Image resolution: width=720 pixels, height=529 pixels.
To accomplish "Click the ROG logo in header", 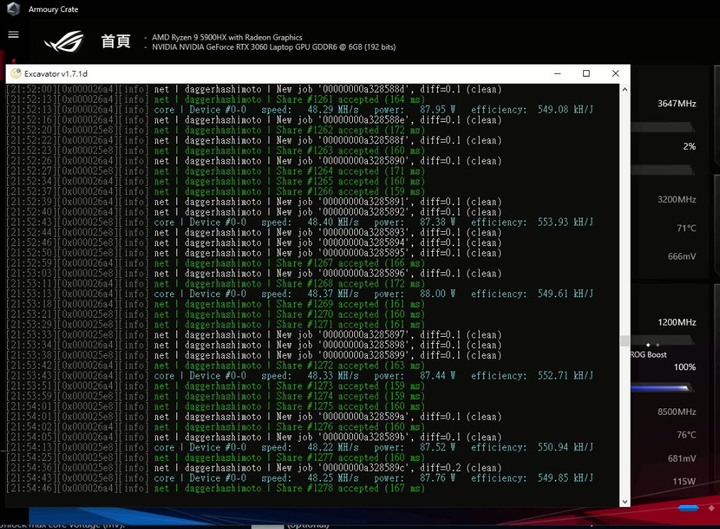I will pyautogui.click(x=64, y=41).
